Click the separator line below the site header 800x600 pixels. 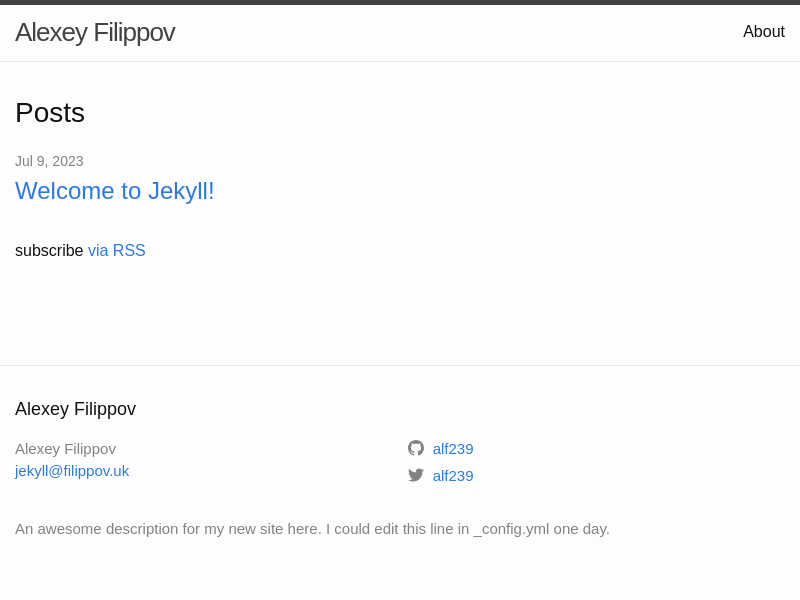pyautogui.click(x=400, y=61)
